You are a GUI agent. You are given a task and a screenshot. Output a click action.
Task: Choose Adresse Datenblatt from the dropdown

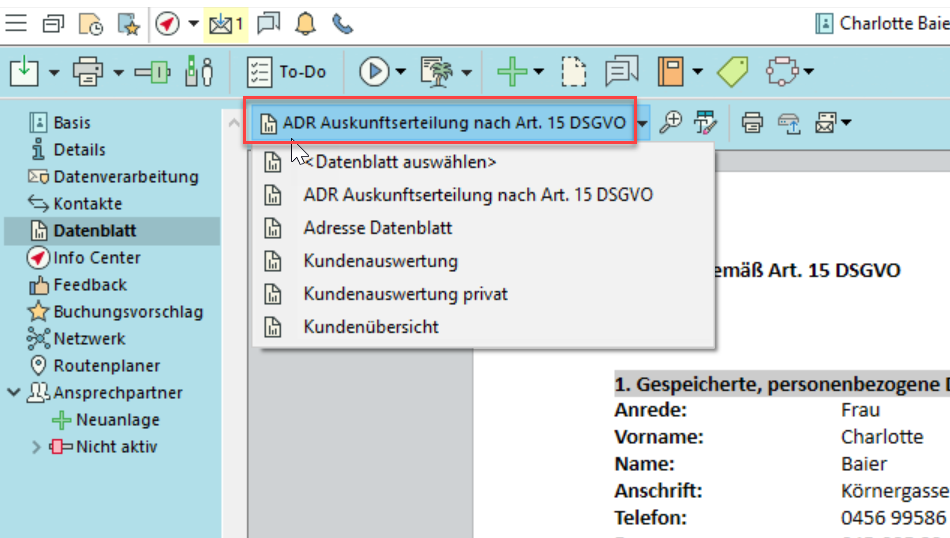click(x=377, y=228)
